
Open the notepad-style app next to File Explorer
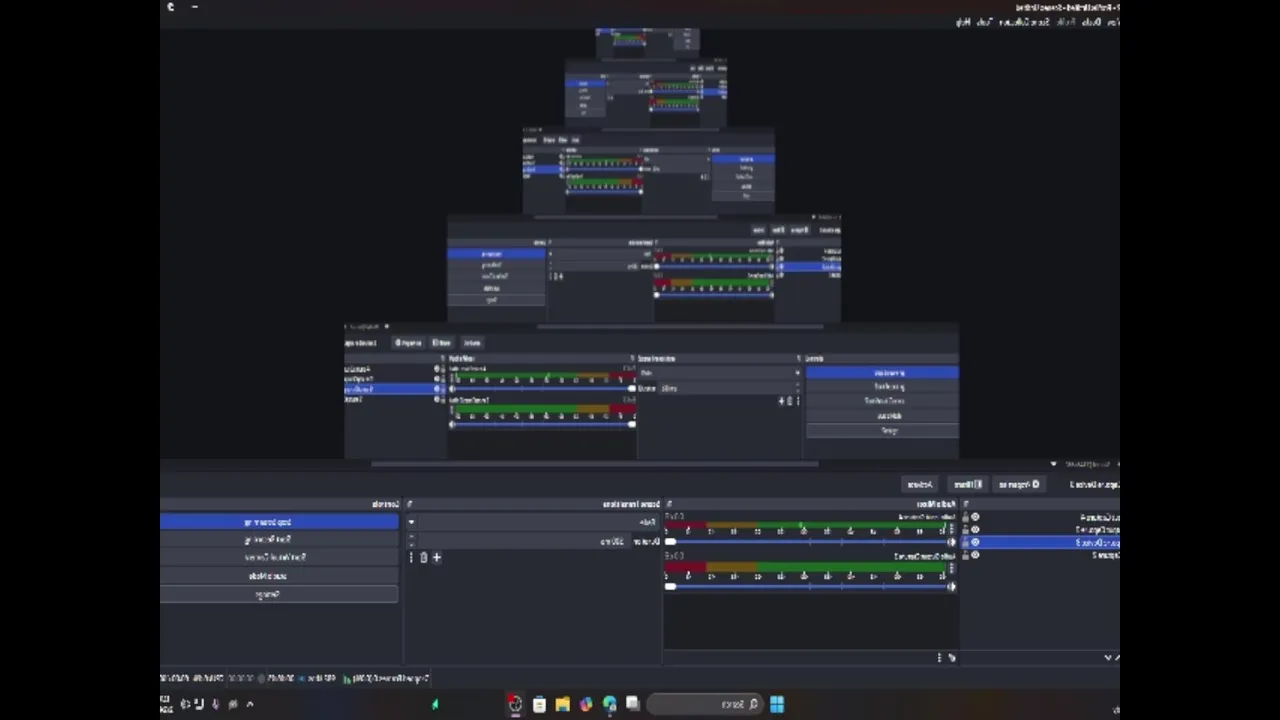[539, 704]
